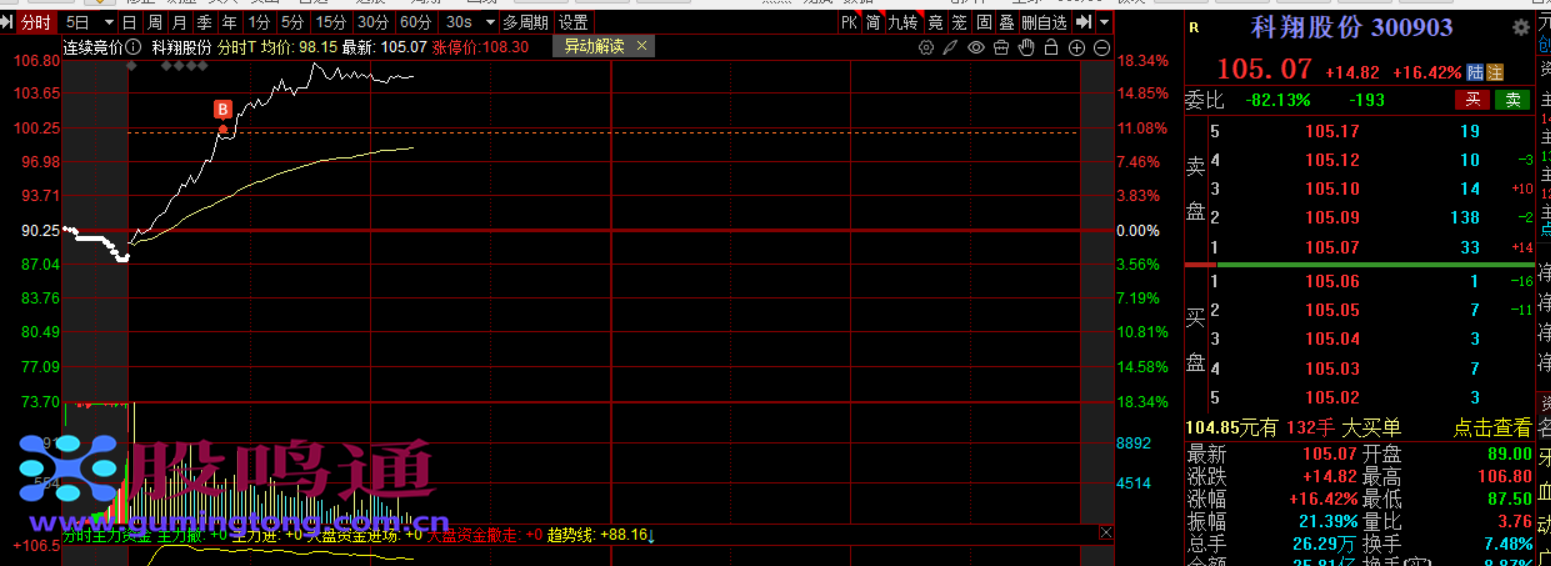Open the 多周期 multi-period view
The height and width of the screenshot is (566, 1551).
[x=525, y=22]
